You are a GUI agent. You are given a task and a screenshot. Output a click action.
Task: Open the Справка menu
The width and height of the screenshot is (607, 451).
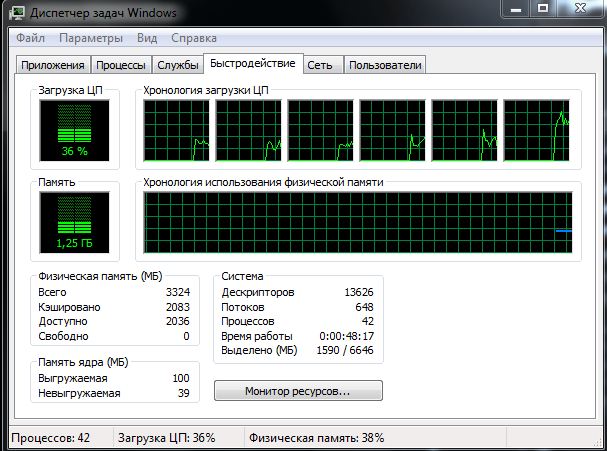[x=194, y=38]
